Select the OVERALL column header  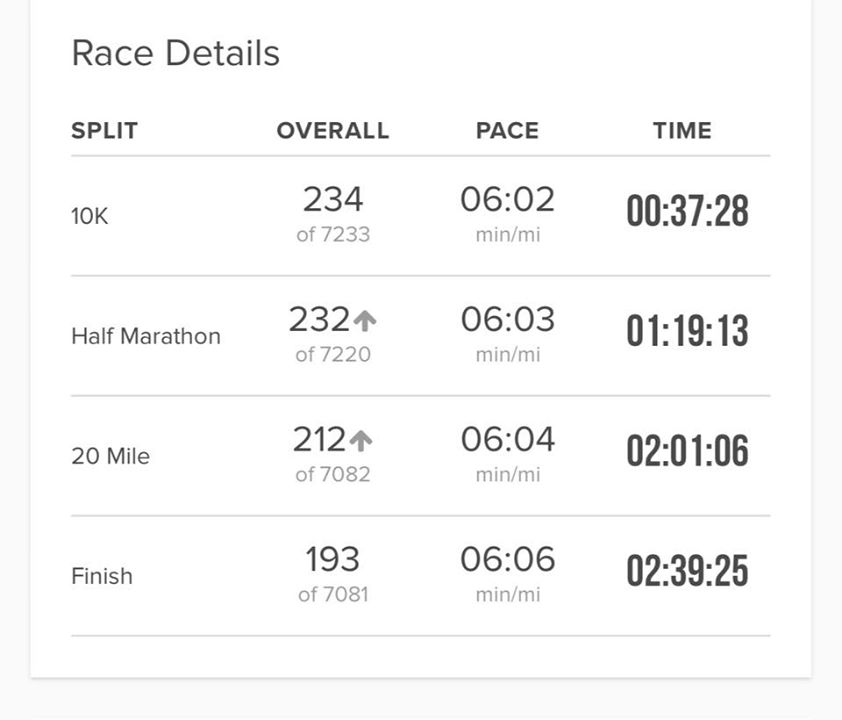[x=333, y=130]
